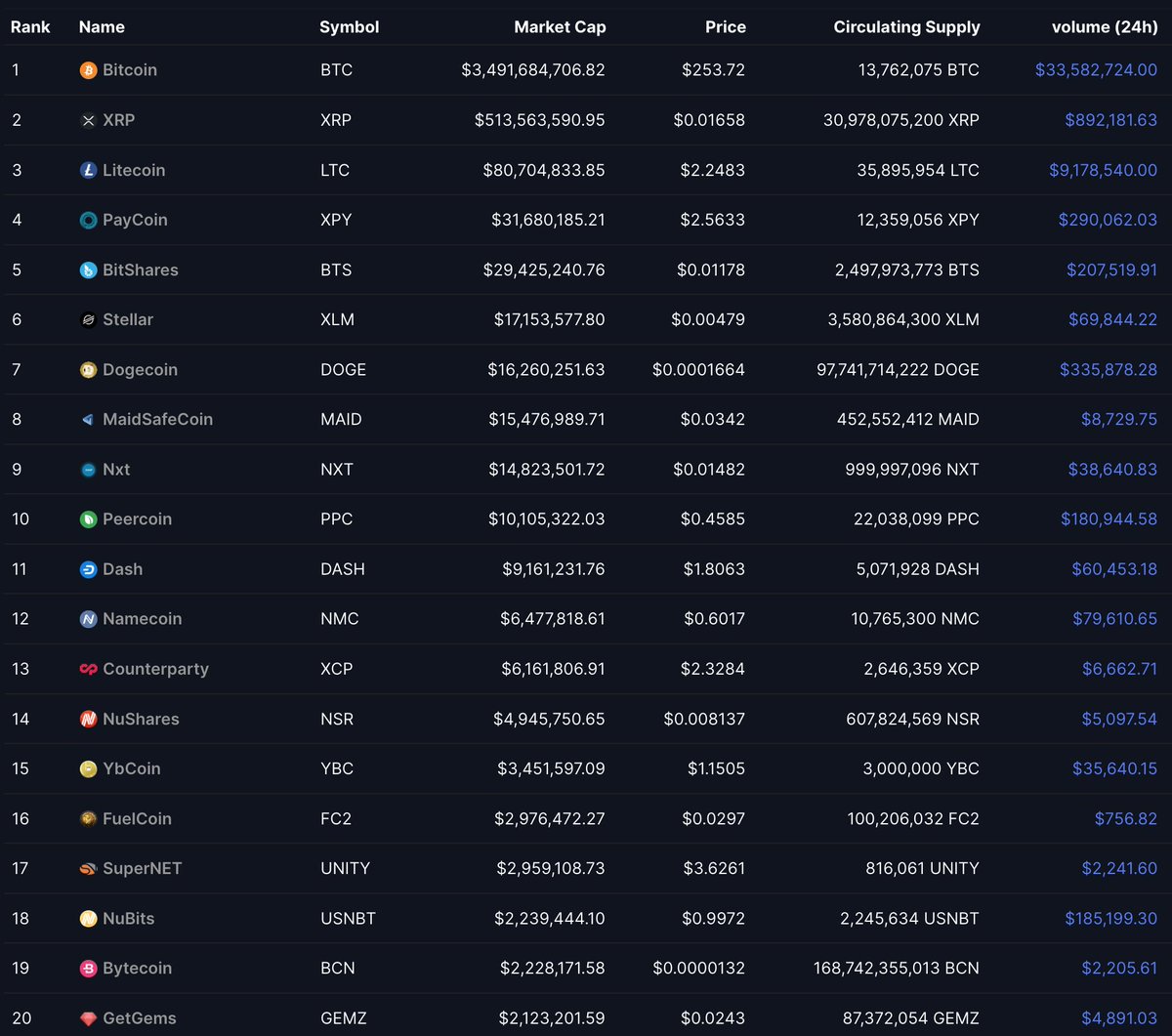Click the NuShares logo icon
1172x1036 pixels.
[88, 719]
